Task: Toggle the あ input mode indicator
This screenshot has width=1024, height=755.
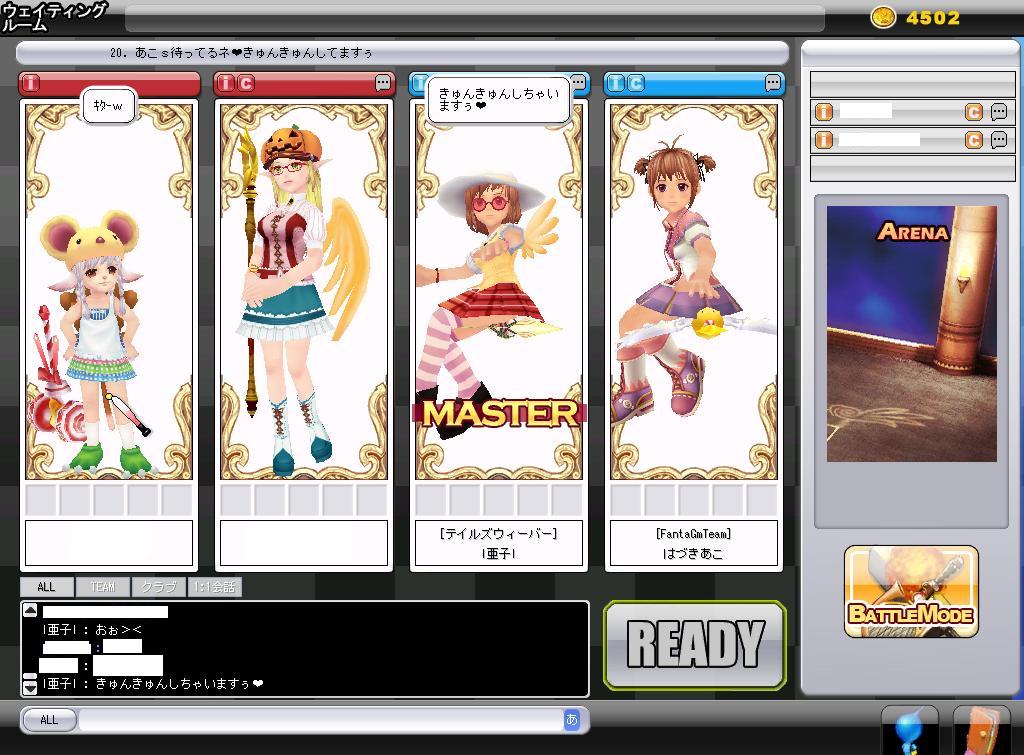Action: coord(572,719)
